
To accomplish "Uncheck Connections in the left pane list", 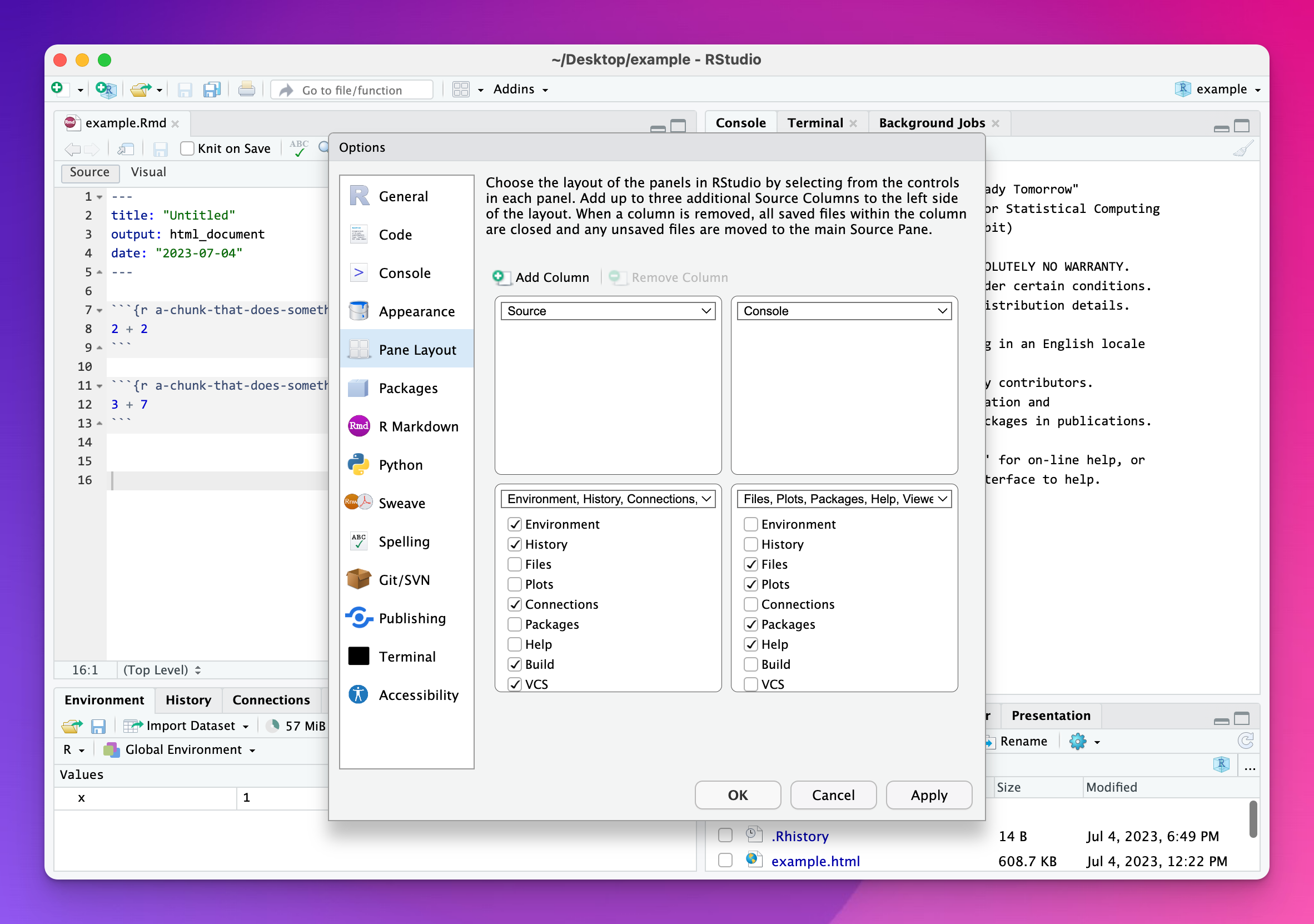I will tap(515, 604).
